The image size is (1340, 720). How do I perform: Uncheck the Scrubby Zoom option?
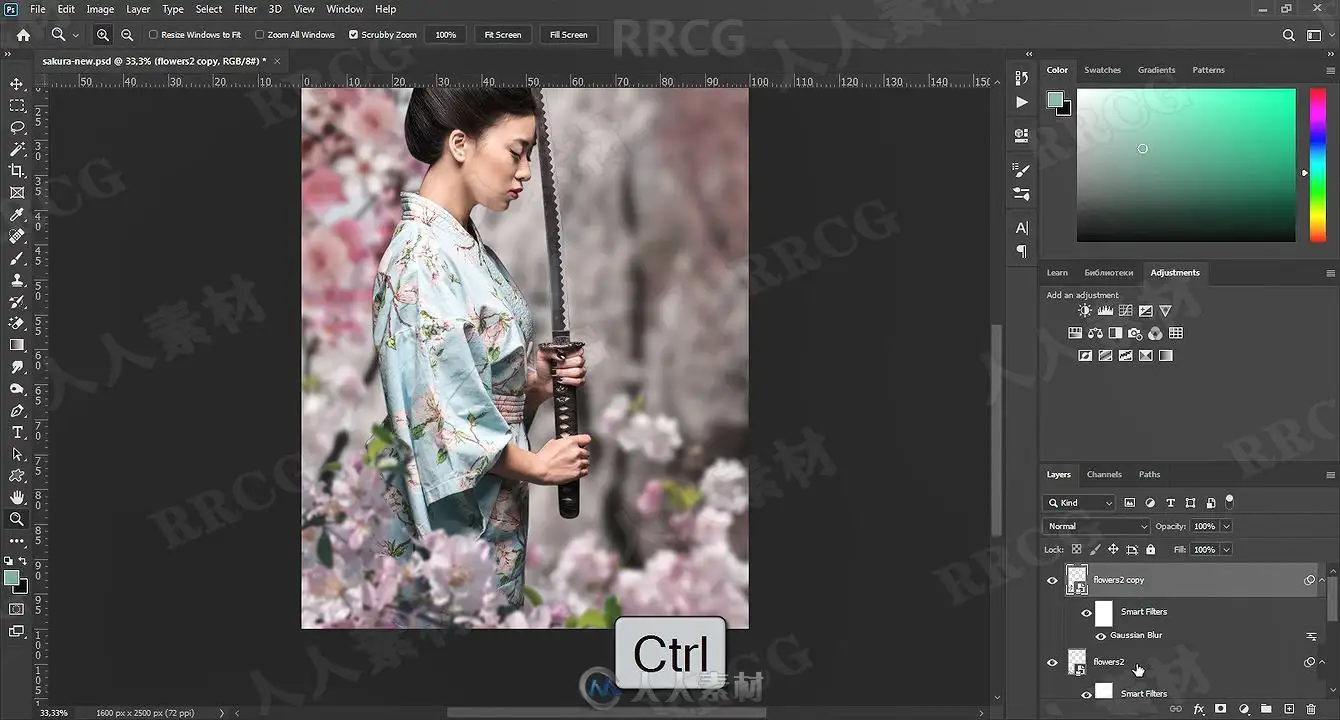[x=353, y=35]
